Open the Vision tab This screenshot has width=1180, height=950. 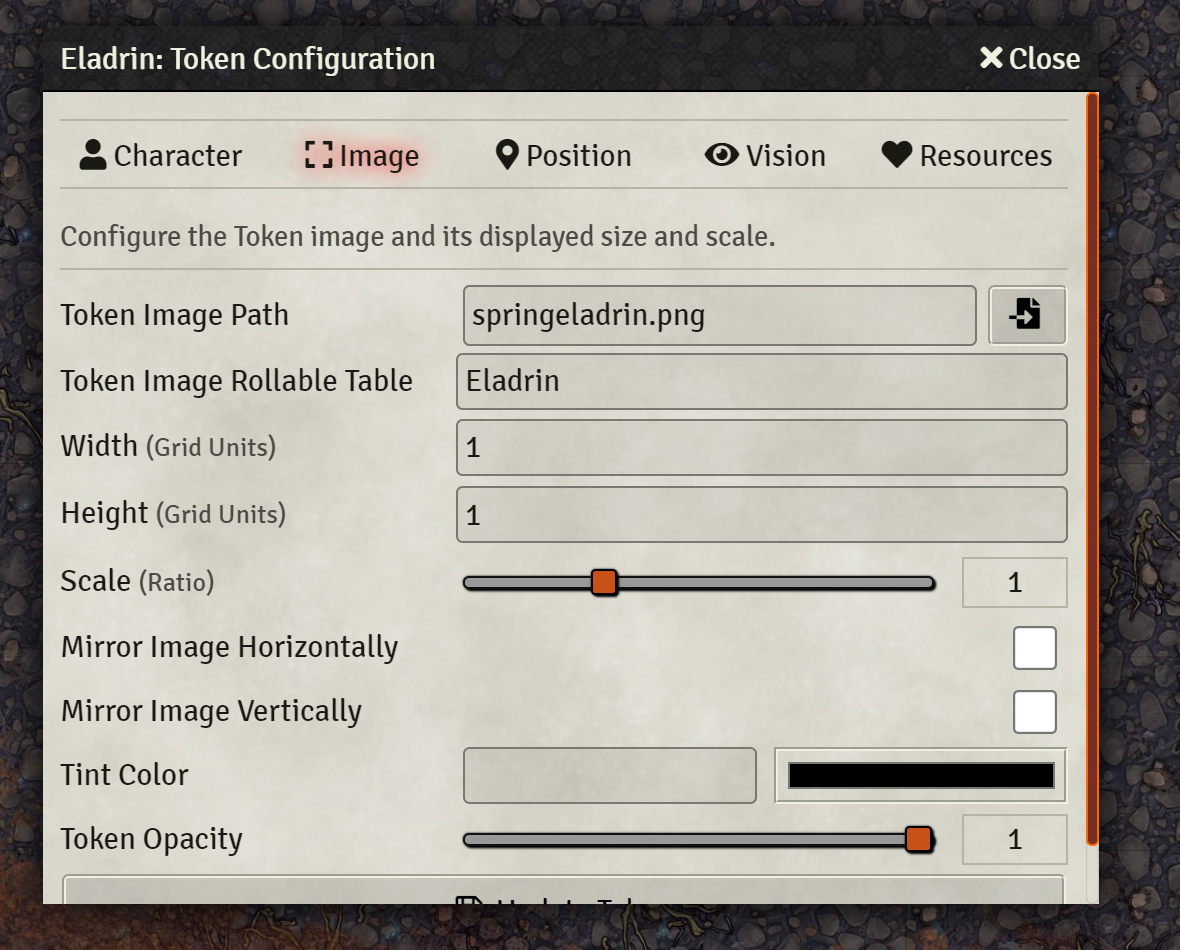coord(765,155)
